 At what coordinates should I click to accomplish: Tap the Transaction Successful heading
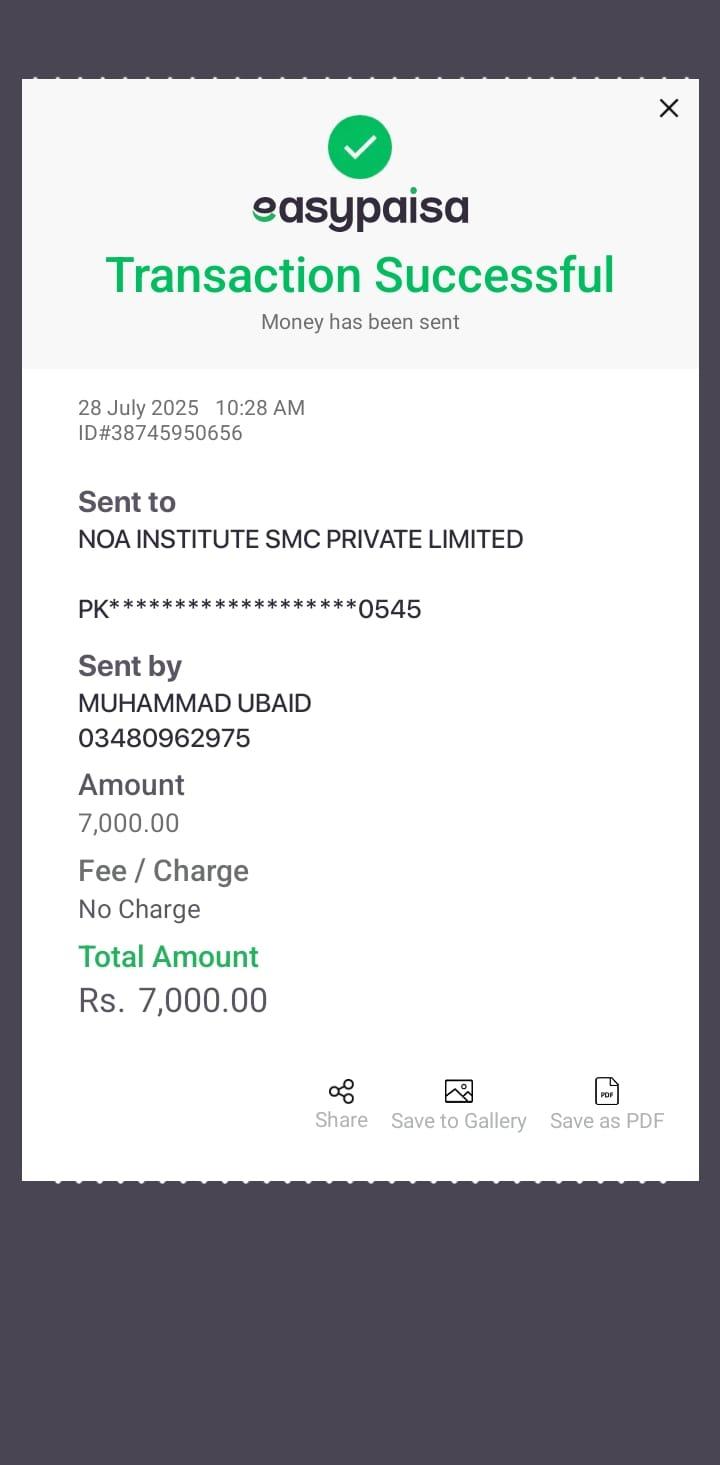pos(360,275)
